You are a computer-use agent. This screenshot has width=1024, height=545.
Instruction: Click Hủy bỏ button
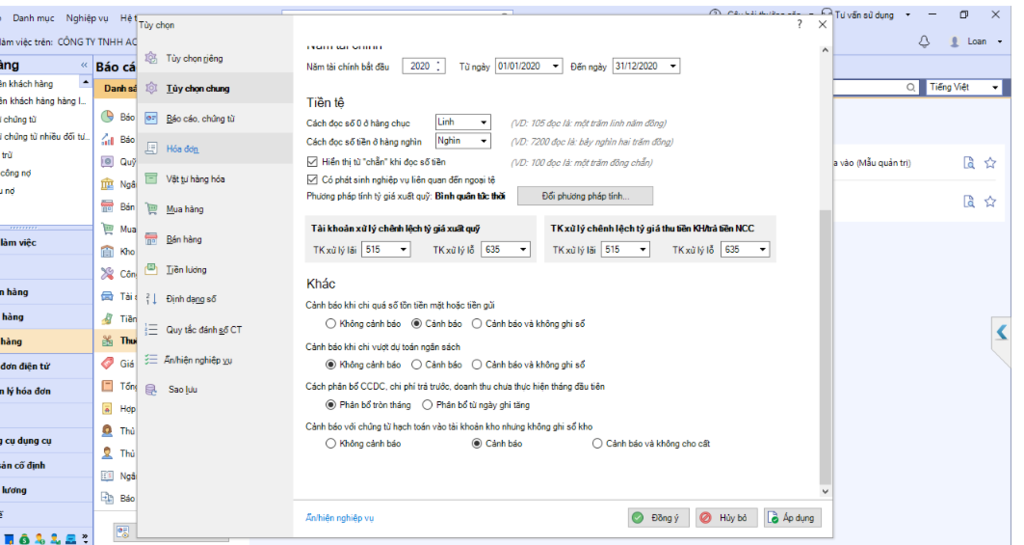725,518
